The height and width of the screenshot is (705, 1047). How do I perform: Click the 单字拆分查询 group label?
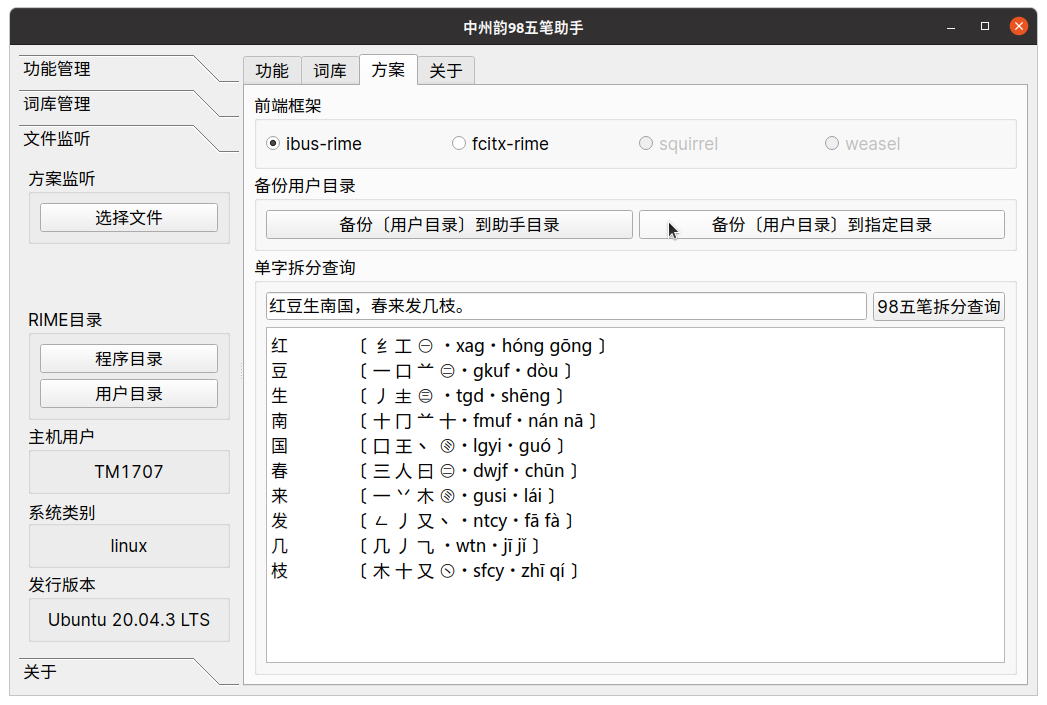pyautogui.click(x=305, y=268)
